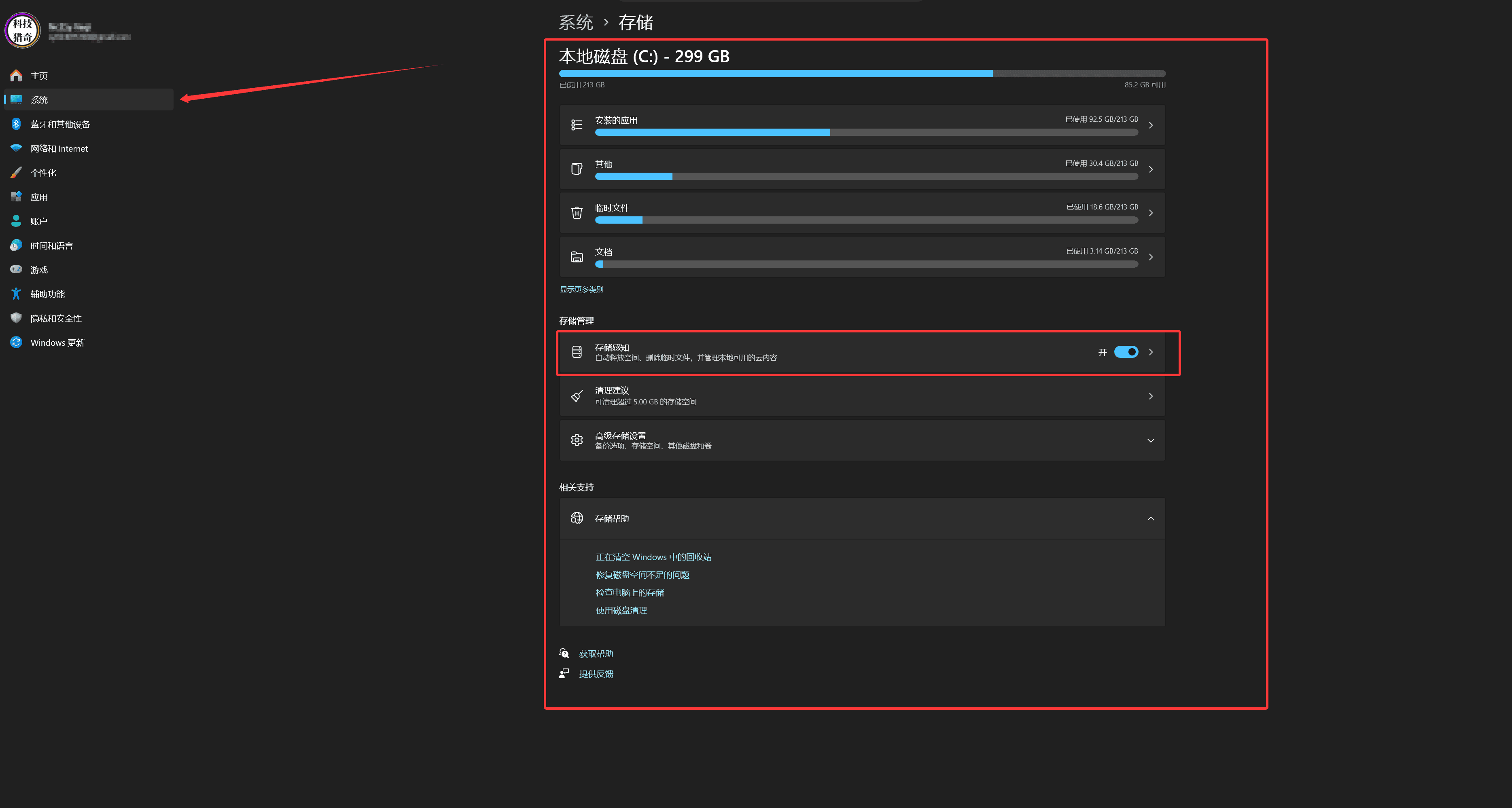Click the 安装的应用 usage bar
The height and width of the screenshot is (808, 1512).
866,133
